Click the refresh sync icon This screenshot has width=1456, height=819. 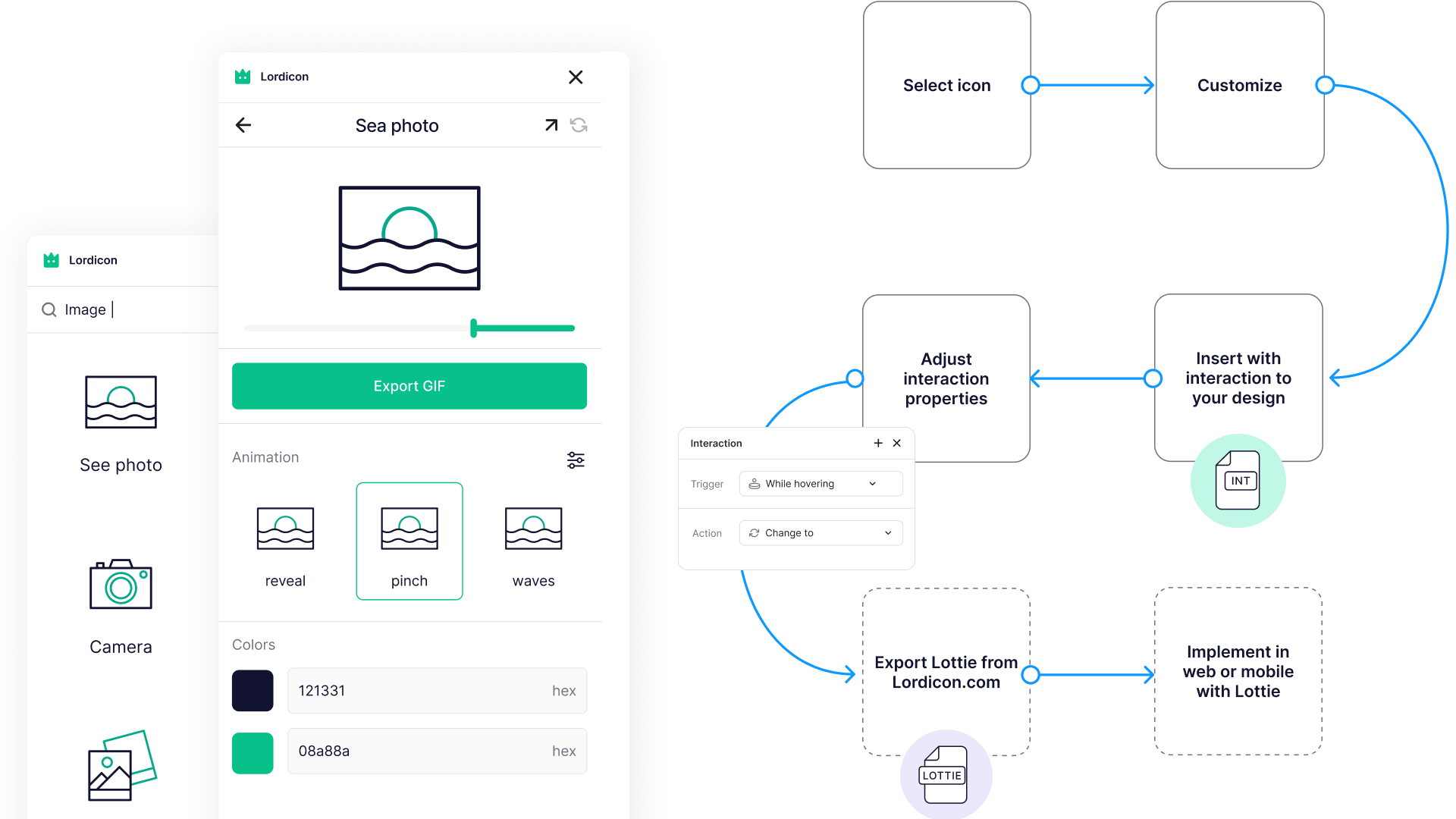tap(579, 125)
